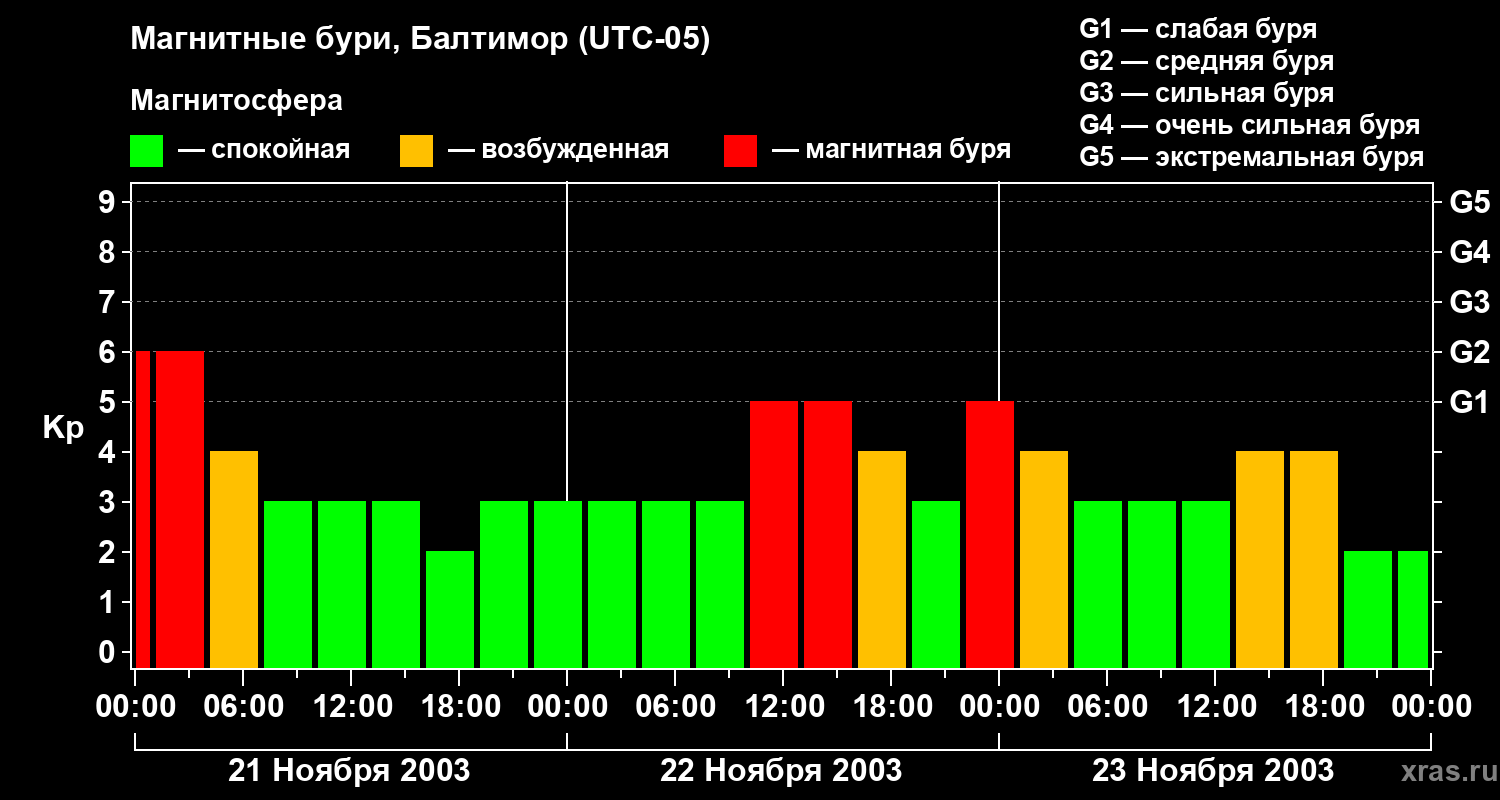
Task: Click the right-axis 'G5' marker
Action: coord(1469,202)
